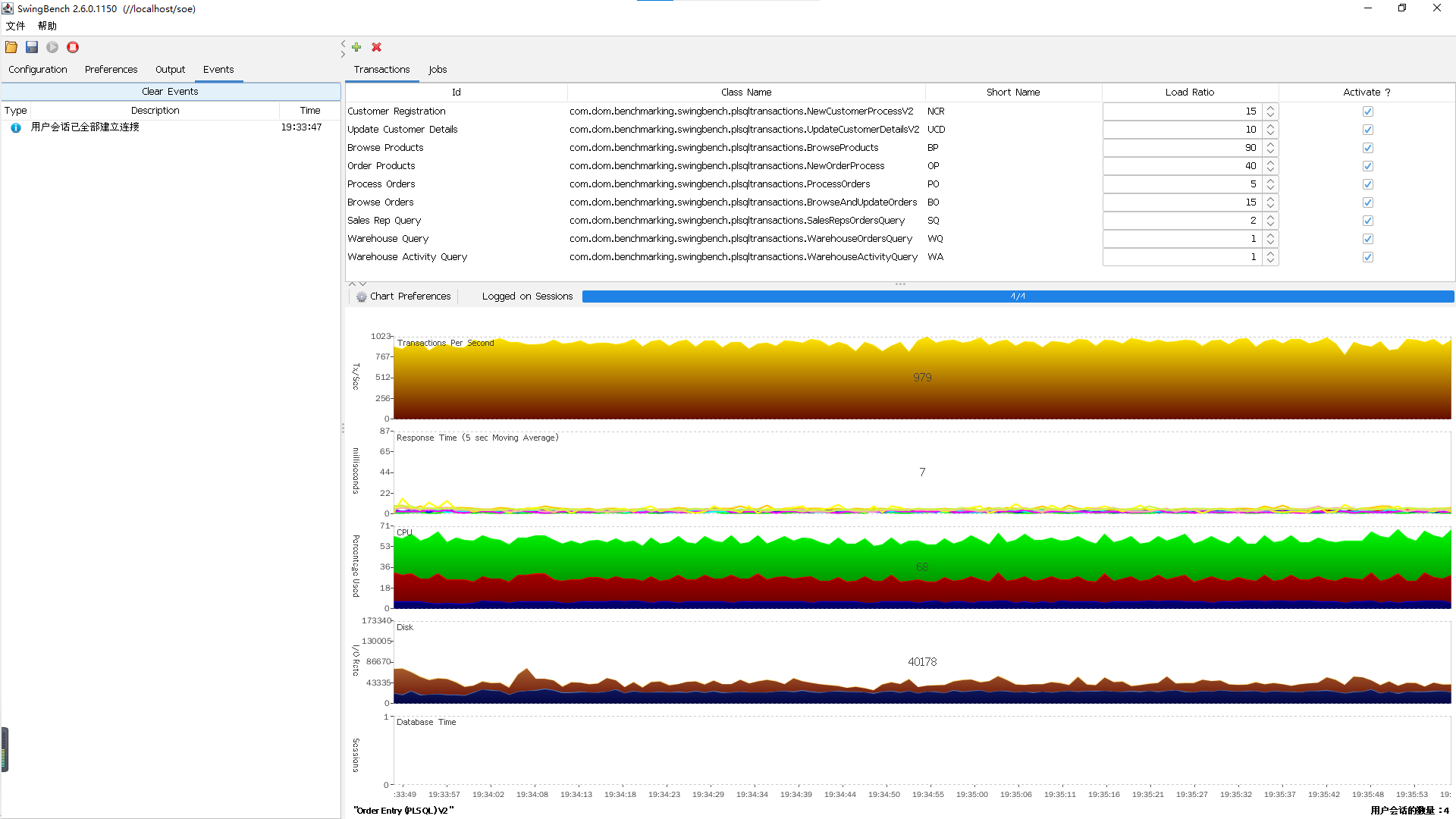Open the 文件 menu

[x=15, y=26]
